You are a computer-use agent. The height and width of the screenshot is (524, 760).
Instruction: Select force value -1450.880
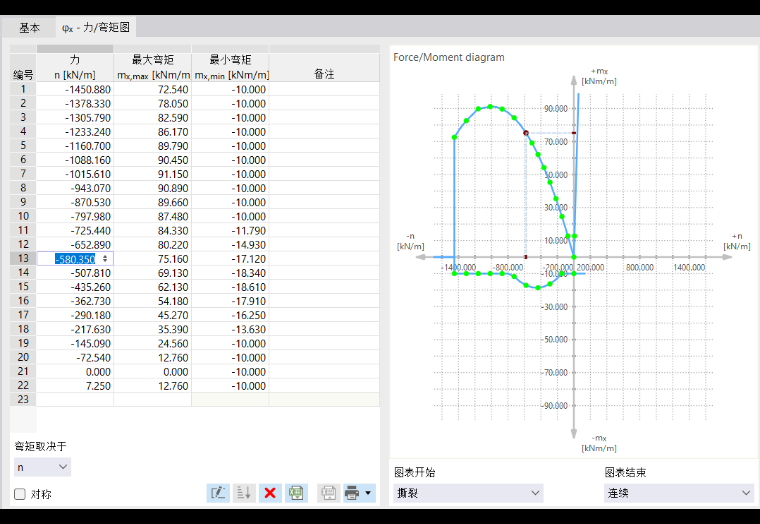click(75, 89)
